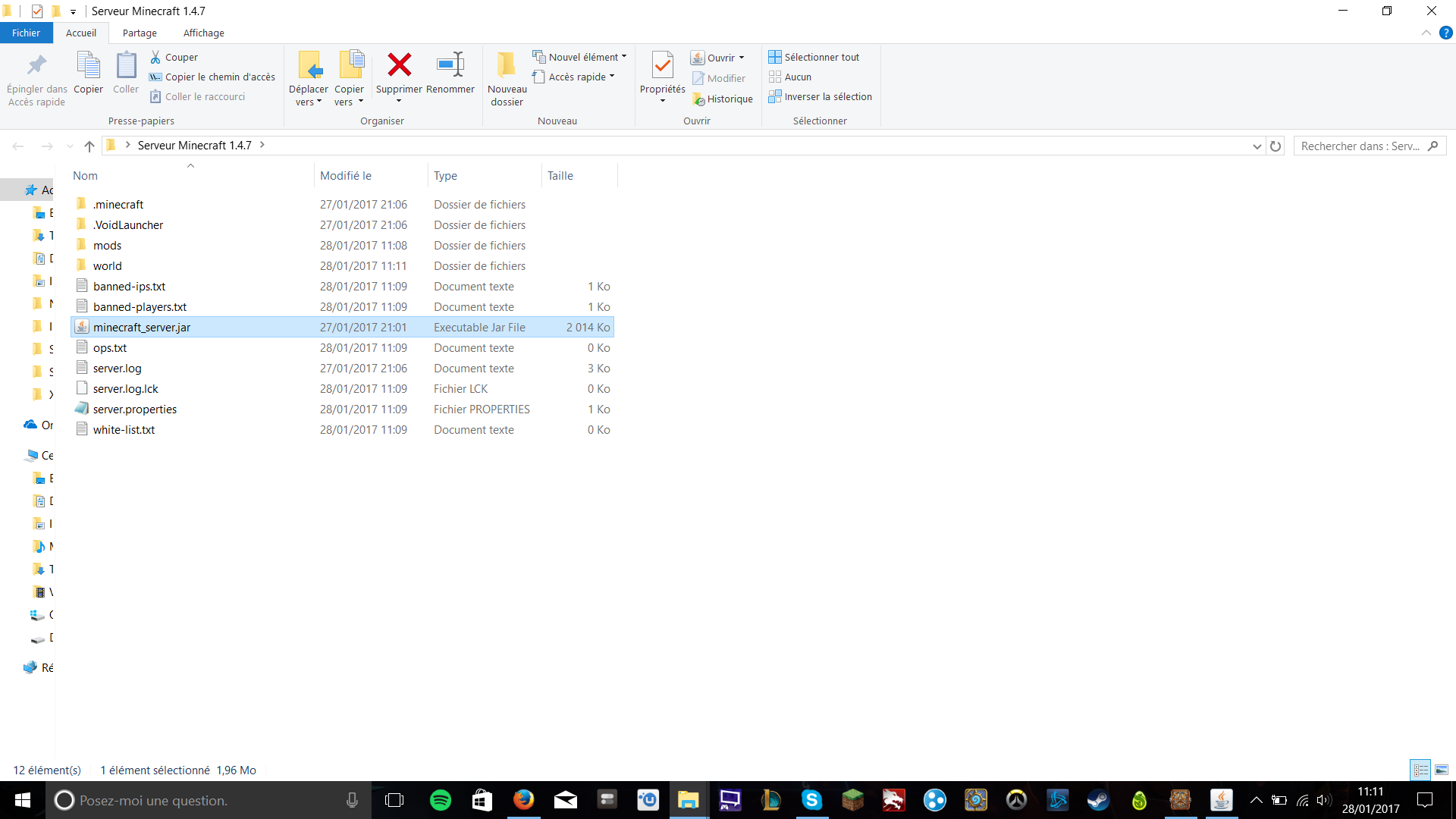
Task: Click the Coller paste icon
Action: (x=126, y=74)
